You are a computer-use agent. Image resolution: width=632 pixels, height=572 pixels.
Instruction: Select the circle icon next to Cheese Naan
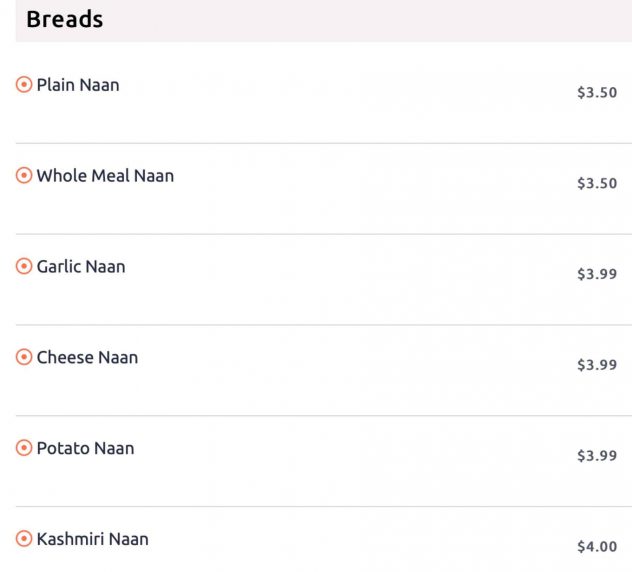point(24,358)
